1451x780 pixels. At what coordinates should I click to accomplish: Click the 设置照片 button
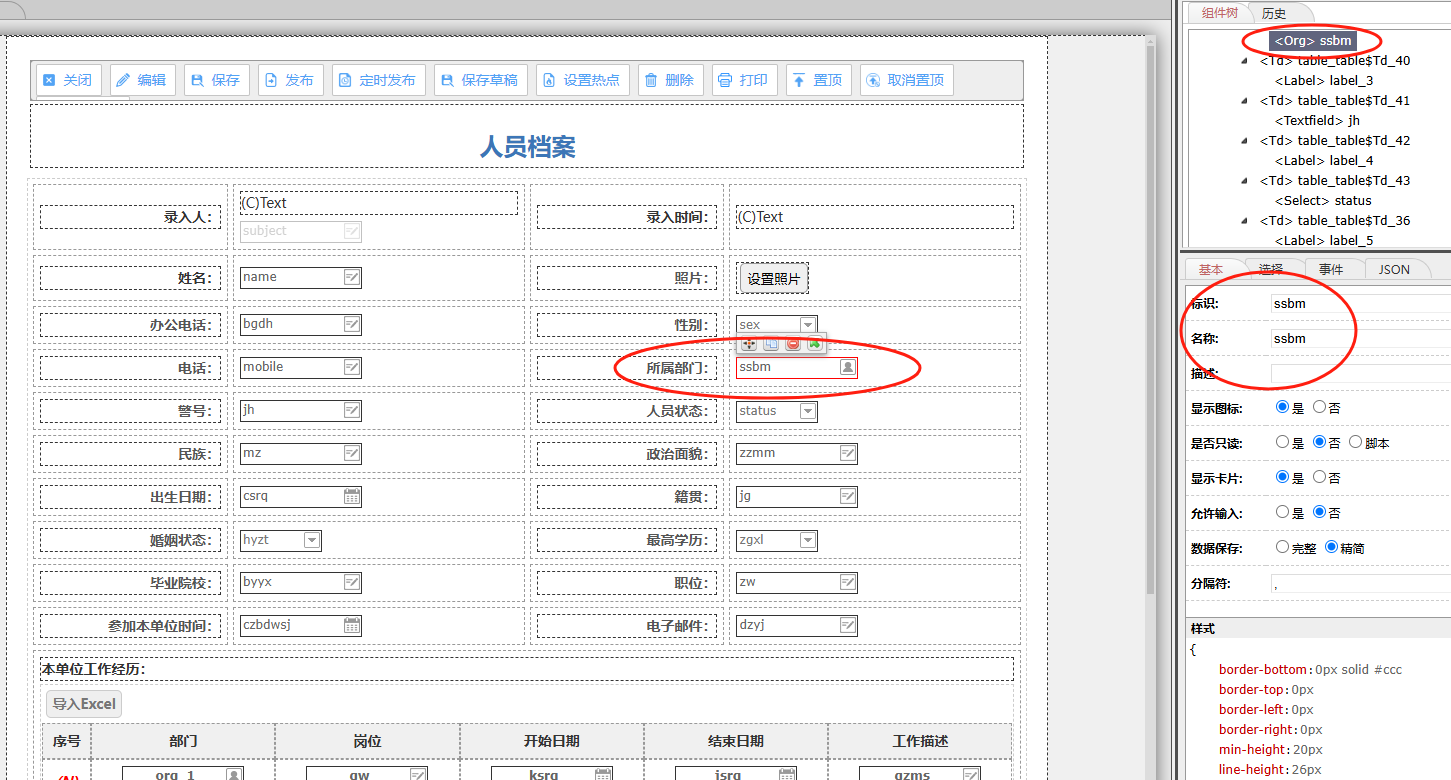pyautogui.click(x=774, y=279)
